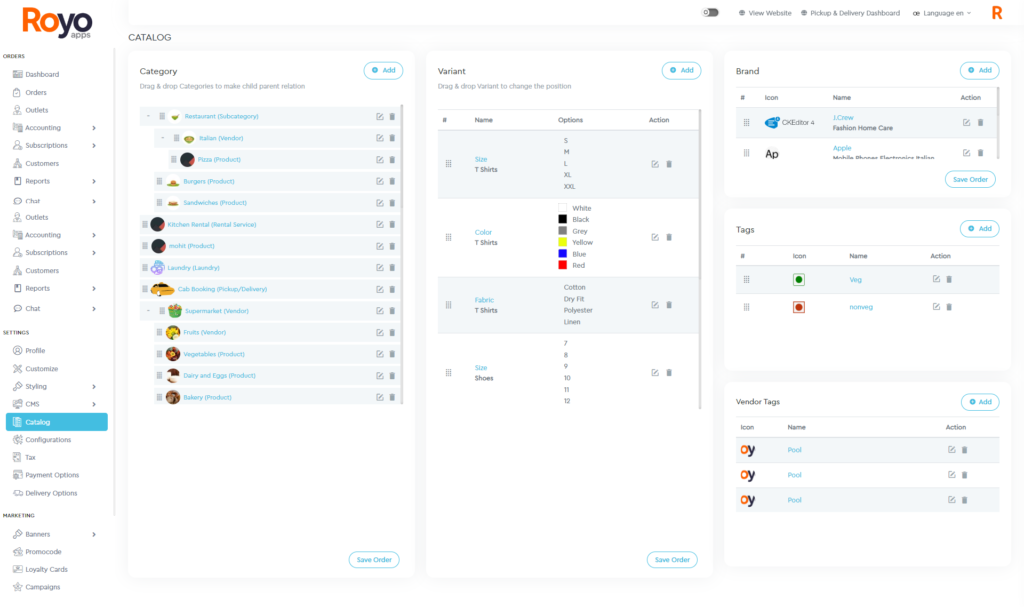Delete the Italian (Vendor) category
This screenshot has width=1024, height=607.
pyautogui.click(x=392, y=138)
